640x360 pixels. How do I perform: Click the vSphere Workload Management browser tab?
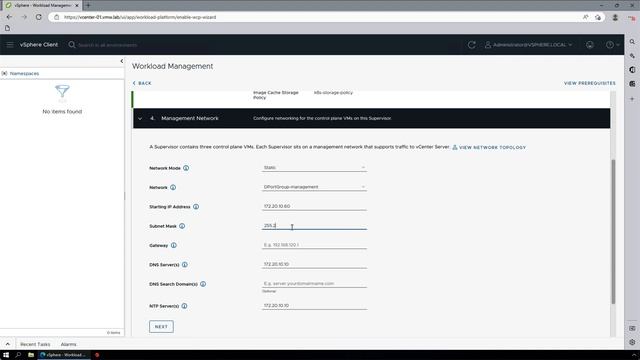pos(42,5)
